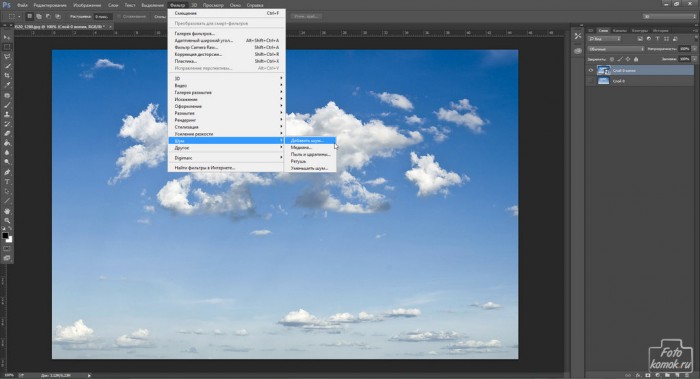Choose Медиана from the noise submenu
The image size is (700, 379).
click(x=310, y=147)
